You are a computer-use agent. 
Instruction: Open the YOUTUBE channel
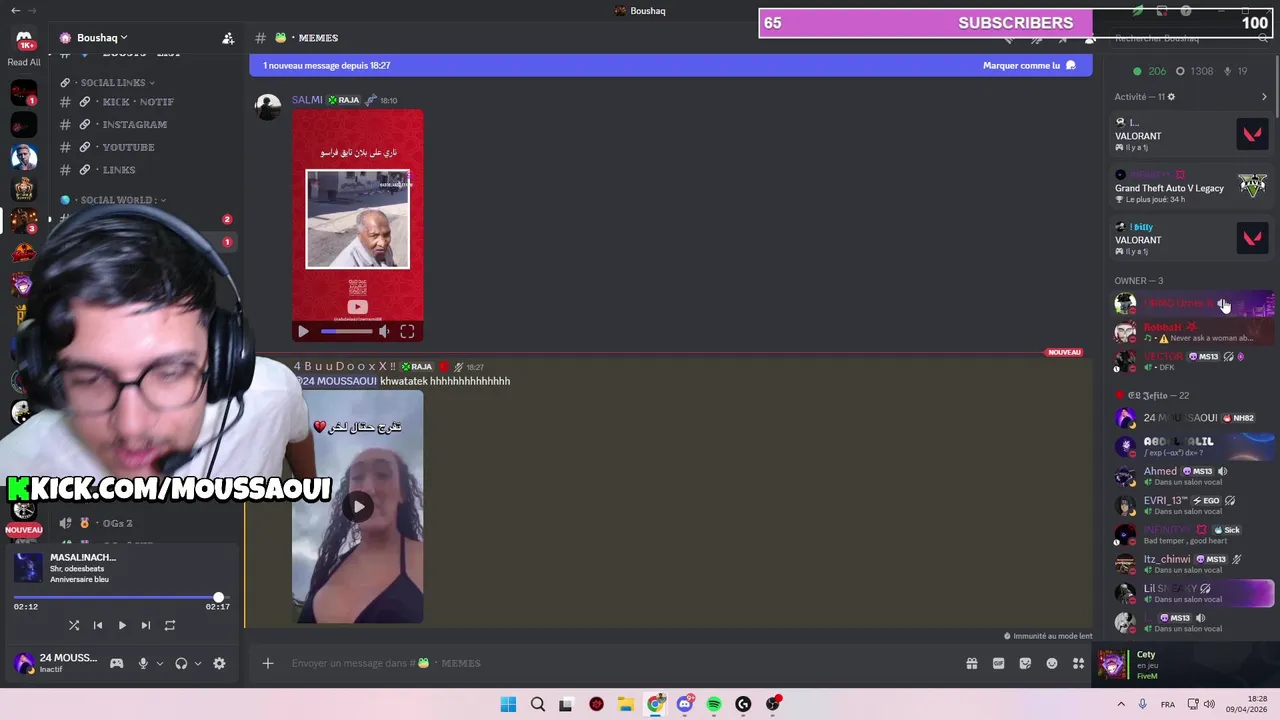(x=128, y=147)
